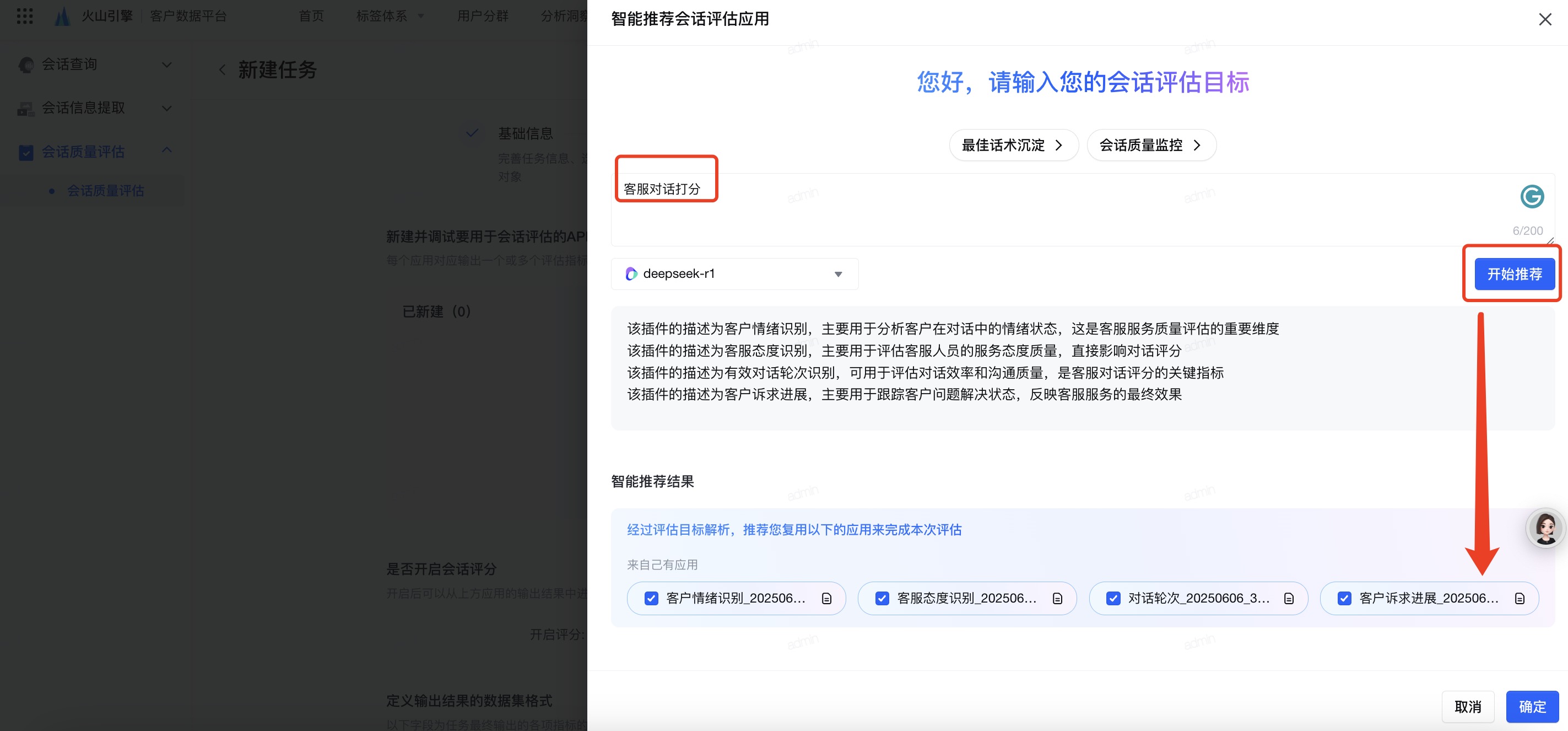Viewport: 1568px width, 731px height.
Task: Collapse 会话质量评估 sidebar section
Action: (x=167, y=150)
